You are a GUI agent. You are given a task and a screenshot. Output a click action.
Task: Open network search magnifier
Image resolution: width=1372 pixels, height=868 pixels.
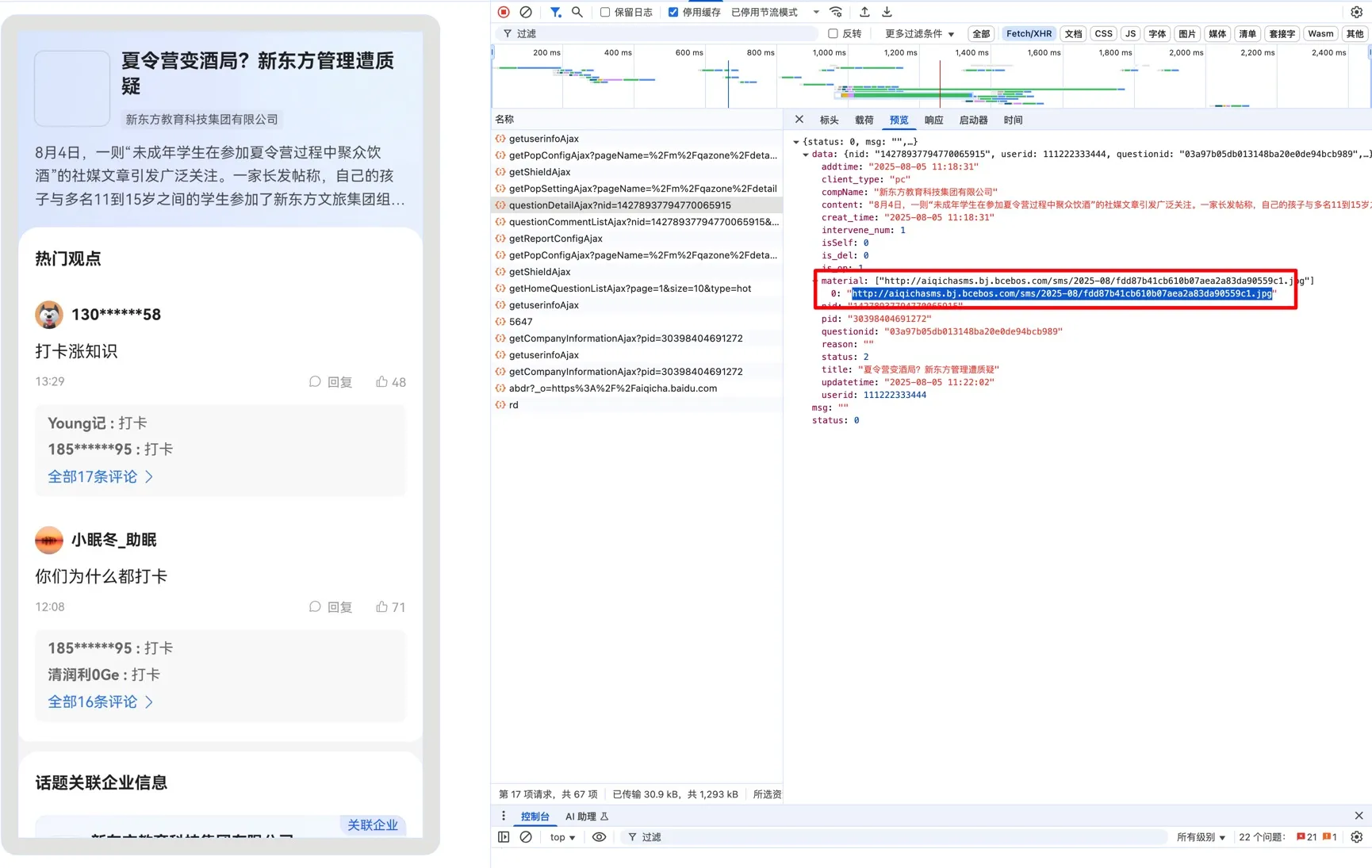click(577, 12)
